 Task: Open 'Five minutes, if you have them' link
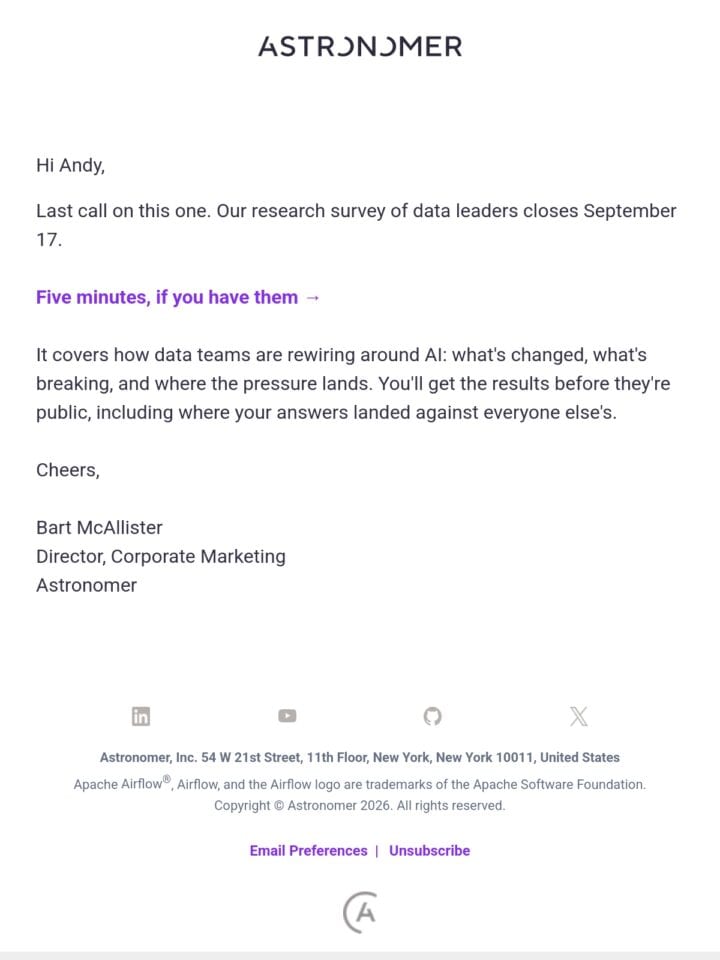(178, 298)
